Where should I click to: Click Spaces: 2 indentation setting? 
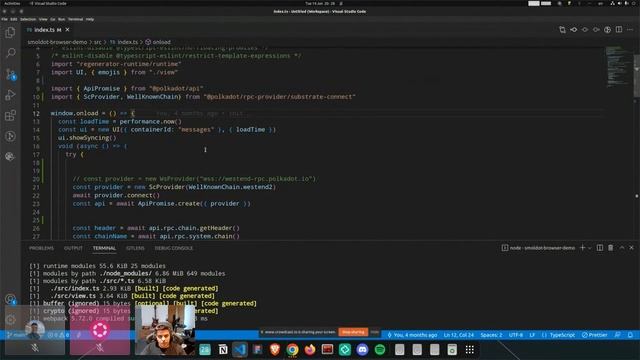coord(491,335)
